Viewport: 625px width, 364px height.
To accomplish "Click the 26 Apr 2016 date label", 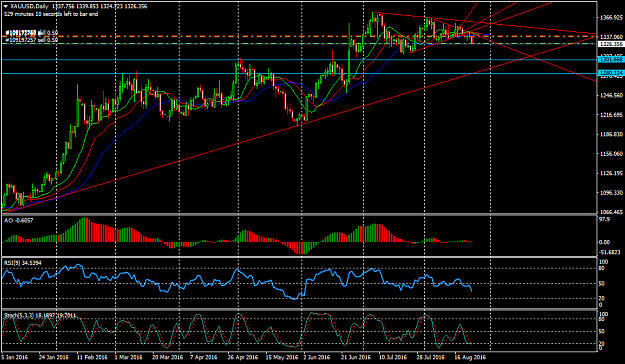I will [242, 357].
